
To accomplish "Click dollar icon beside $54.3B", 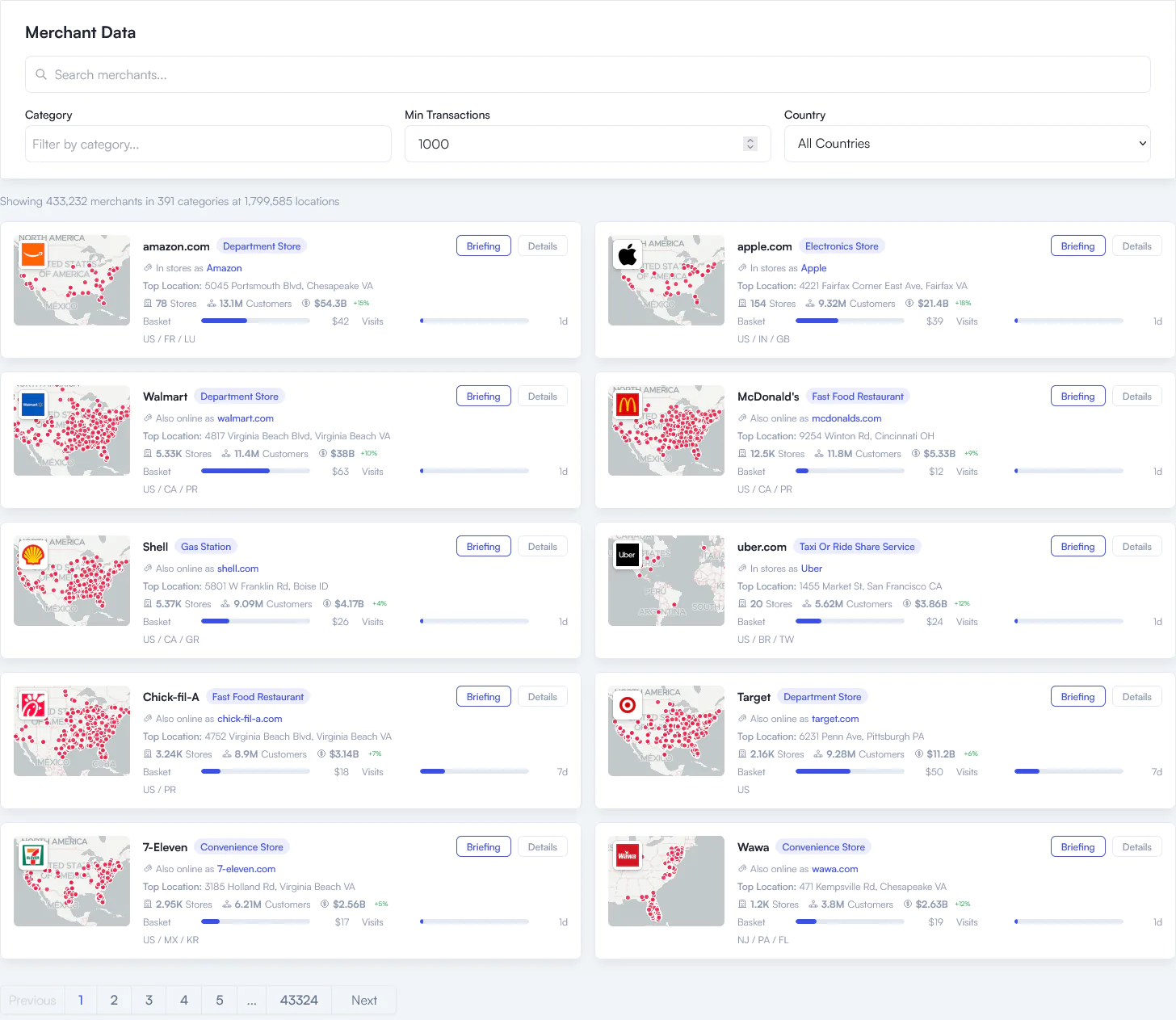I will pos(306,304).
